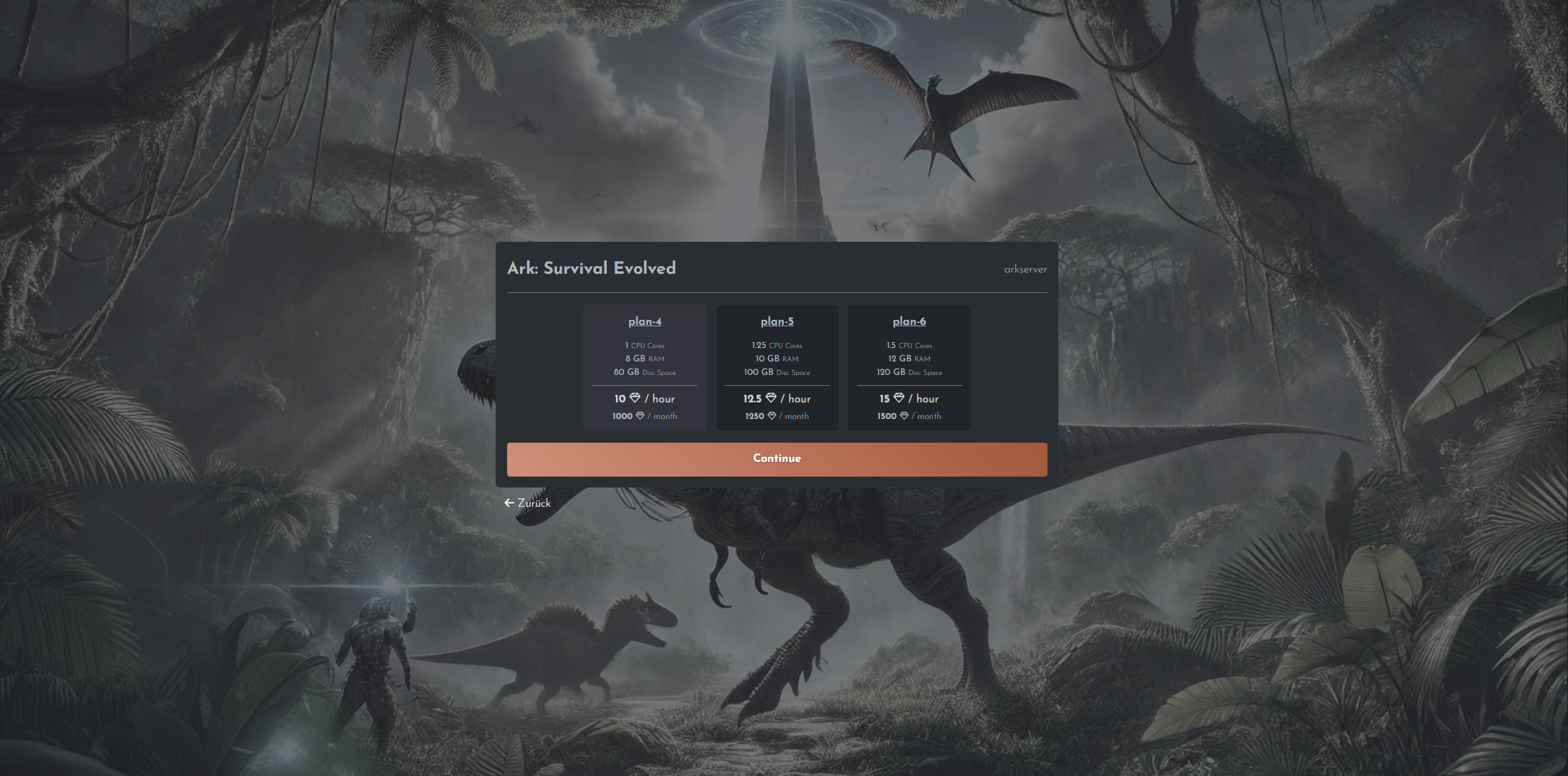The height and width of the screenshot is (776, 1568).
Task: Click plan-4's hourly price diamond icon
Action: click(x=635, y=398)
